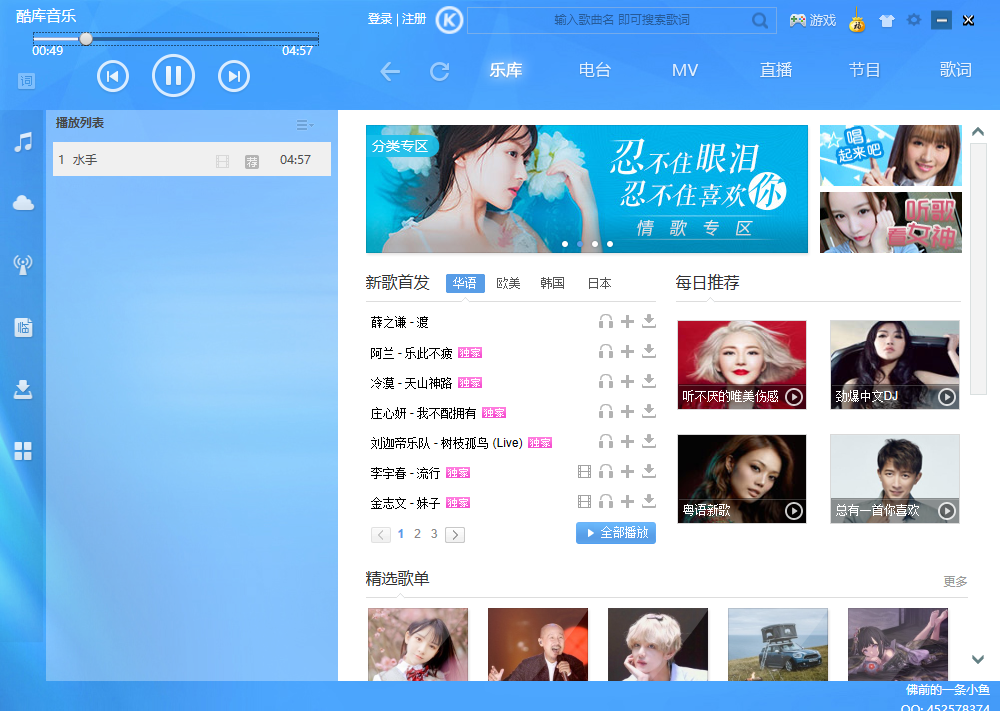Switch to the 乐库 tab
The height and width of the screenshot is (711, 1000).
click(506, 70)
